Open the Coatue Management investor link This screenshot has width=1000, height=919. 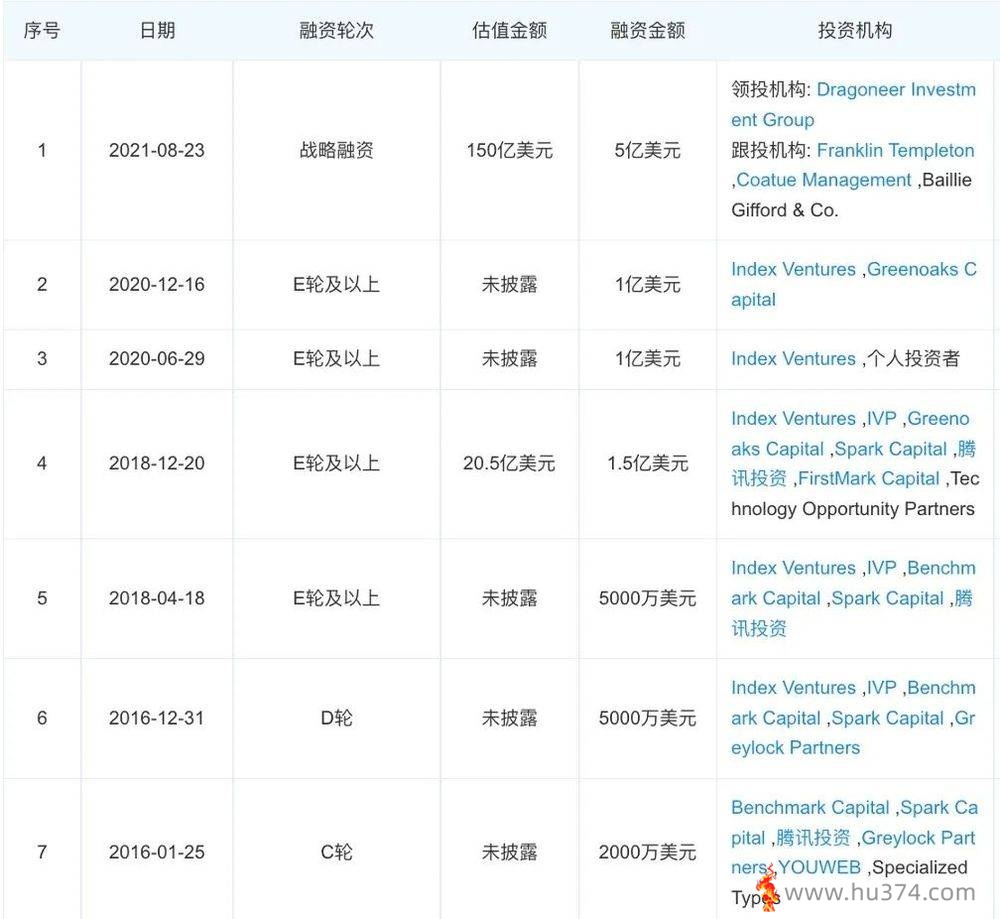pos(824,180)
